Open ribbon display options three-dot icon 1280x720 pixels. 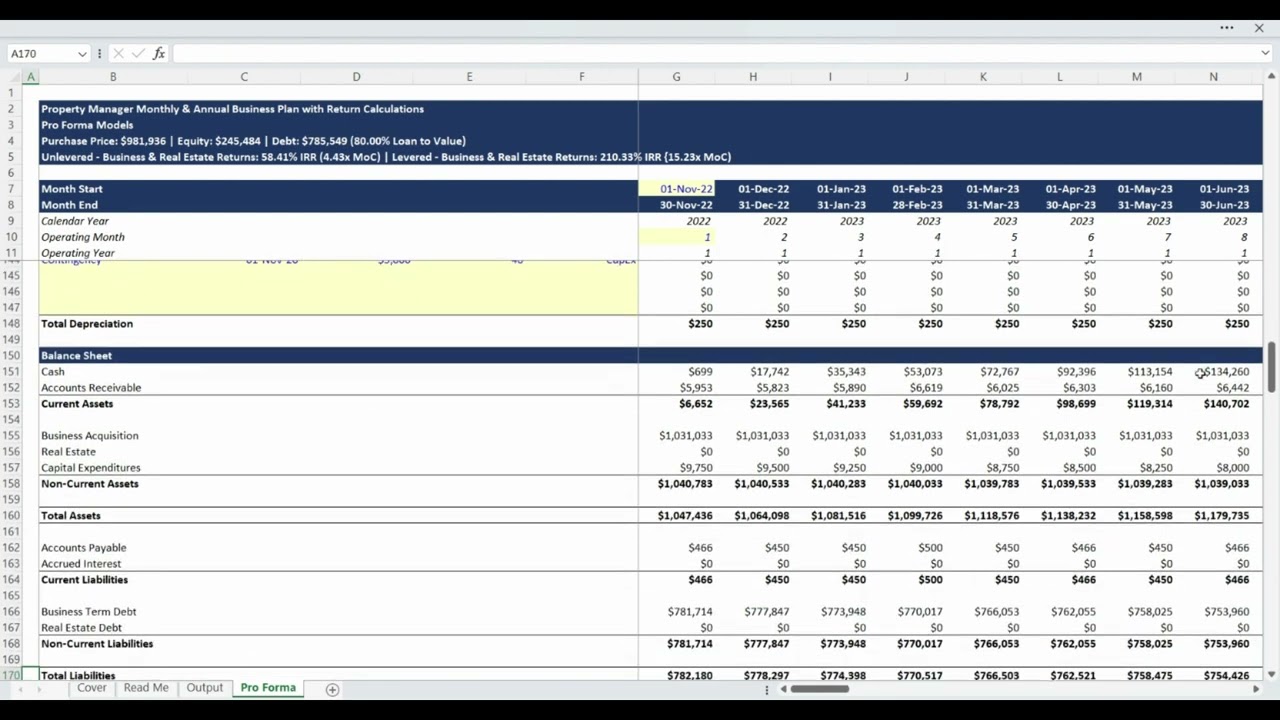coord(1227,28)
